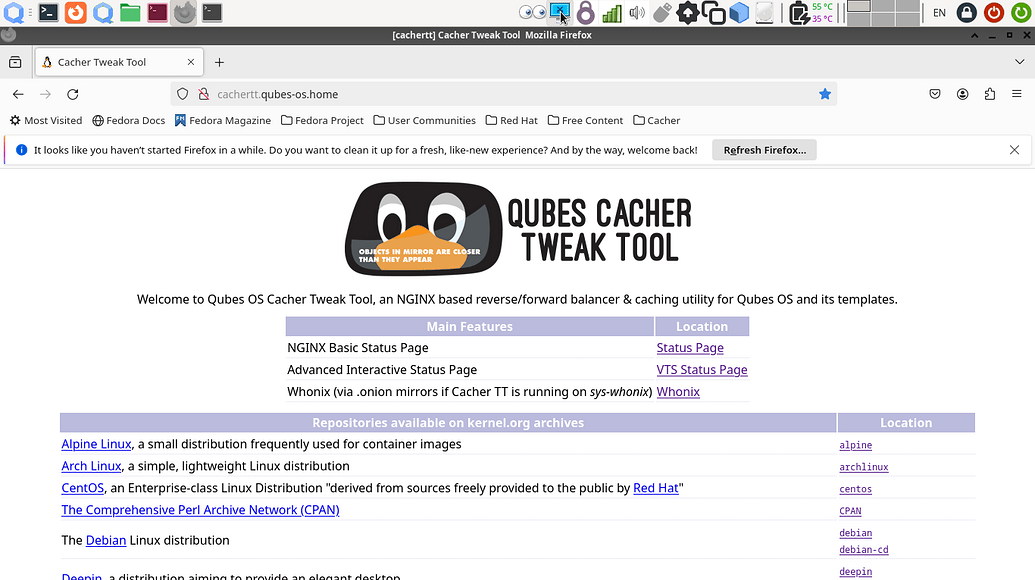Click the Refresh Firefox… button
The image size is (1035, 580).
click(x=764, y=150)
